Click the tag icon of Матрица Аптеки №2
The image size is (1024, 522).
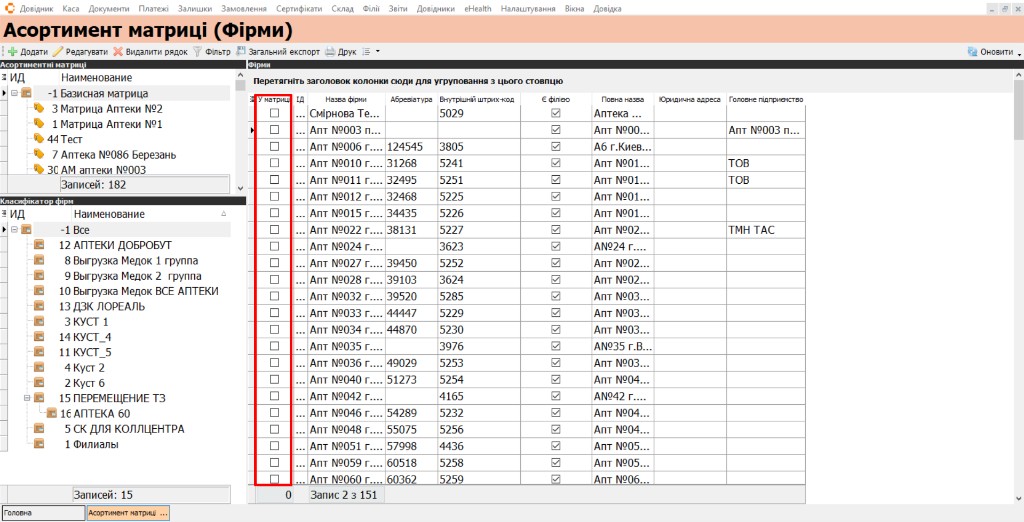tap(39, 108)
